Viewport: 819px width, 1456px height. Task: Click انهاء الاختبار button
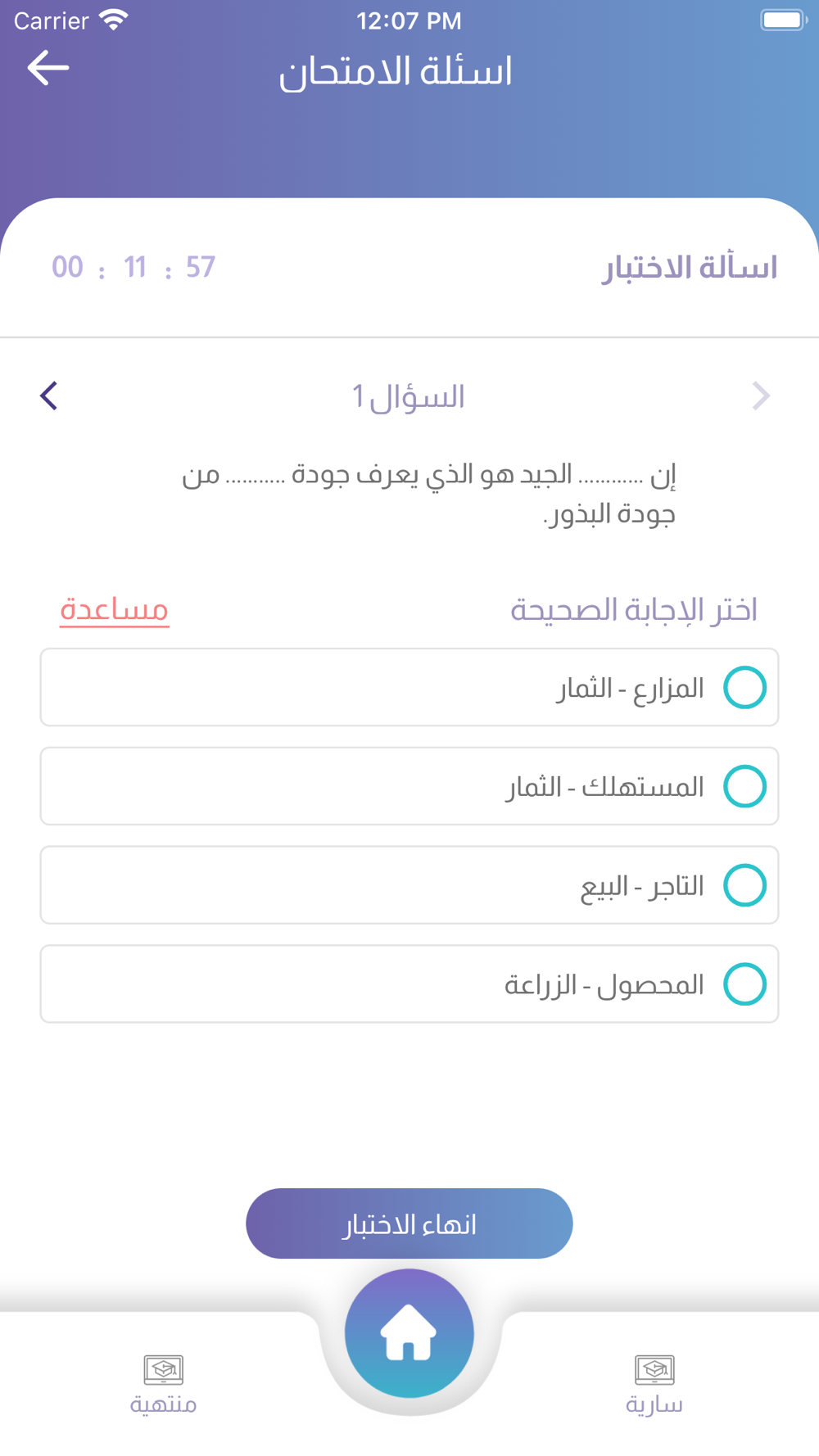pyautogui.click(x=409, y=1223)
